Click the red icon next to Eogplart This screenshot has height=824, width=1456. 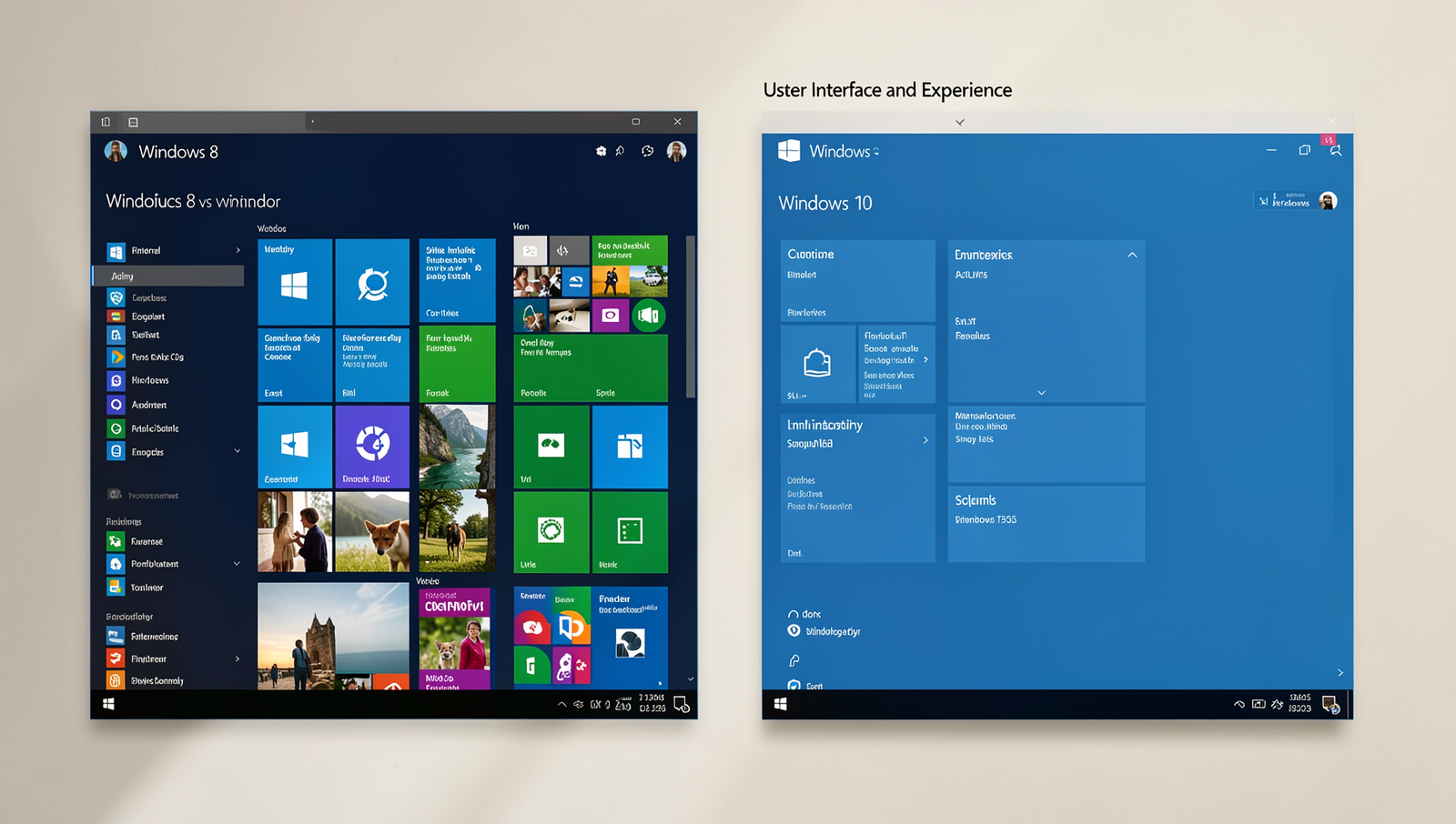point(116,317)
